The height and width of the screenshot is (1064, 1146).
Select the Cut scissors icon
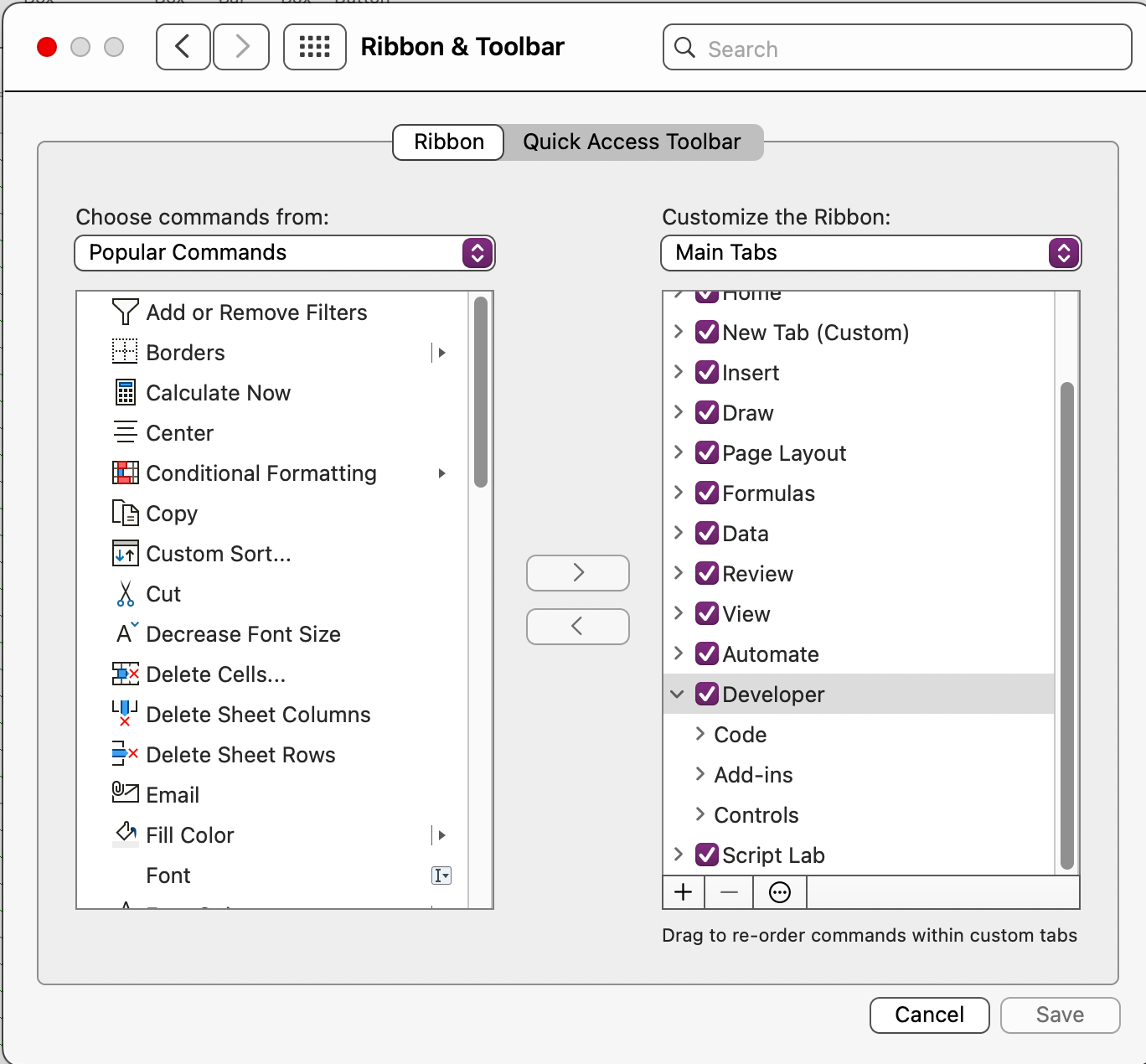pos(126,593)
